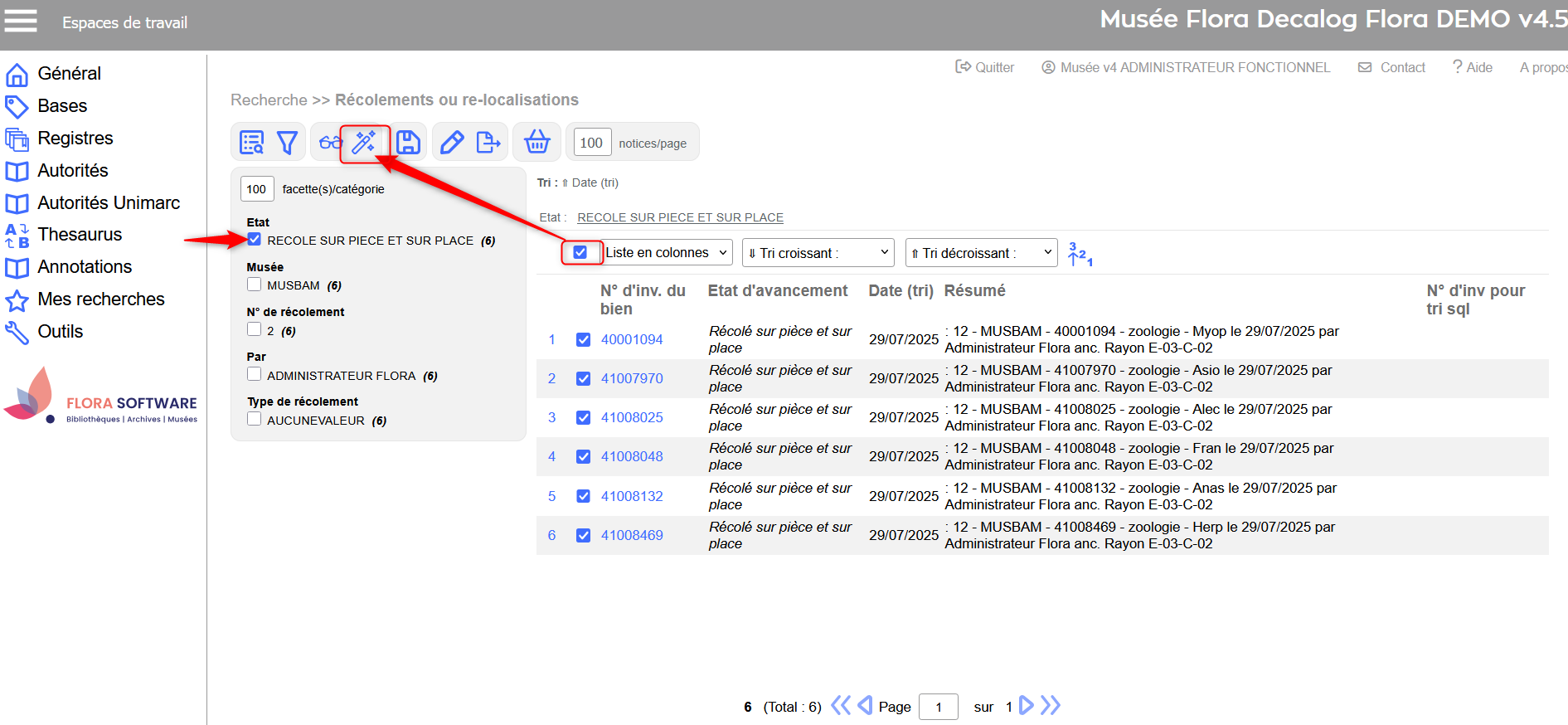
Task: Open Thesaurus in the sidebar
Action: [x=80, y=235]
